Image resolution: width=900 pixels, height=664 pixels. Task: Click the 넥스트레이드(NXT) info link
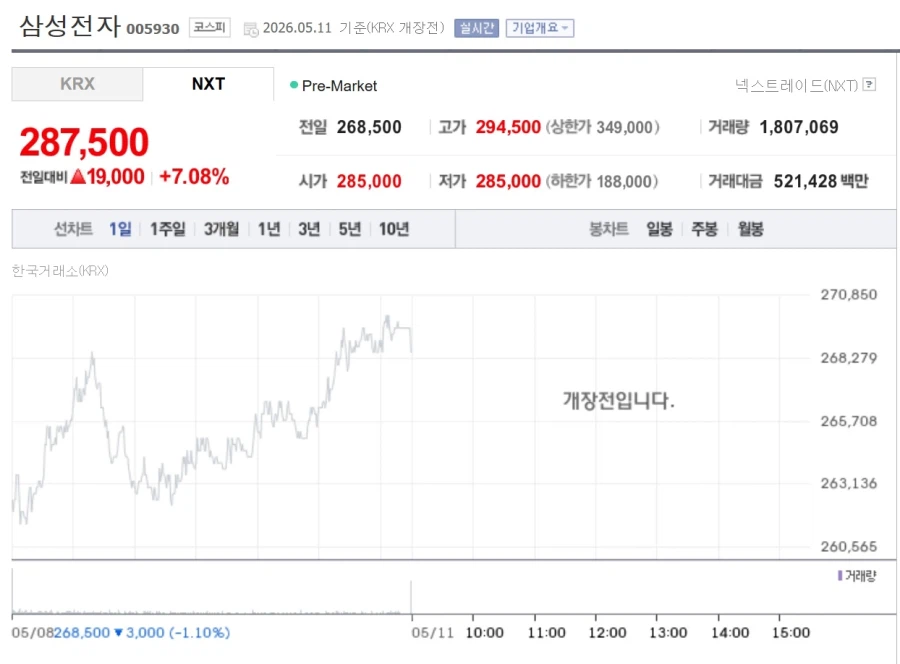coord(796,86)
